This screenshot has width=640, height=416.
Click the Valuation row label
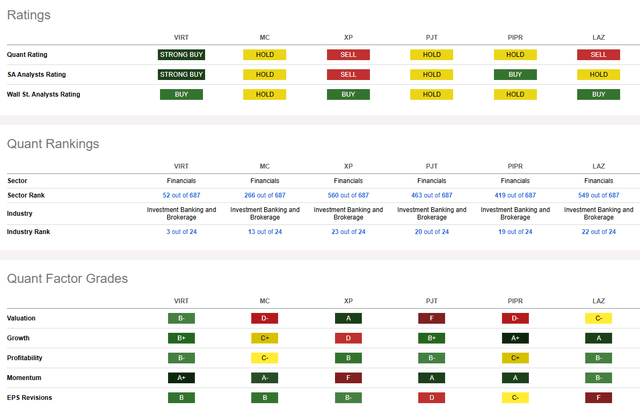pos(21,318)
